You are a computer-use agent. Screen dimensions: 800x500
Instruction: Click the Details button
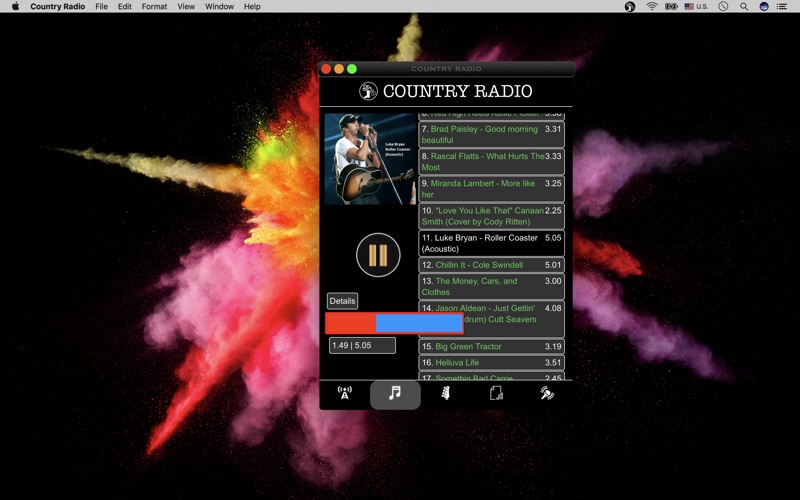click(x=342, y=301)
